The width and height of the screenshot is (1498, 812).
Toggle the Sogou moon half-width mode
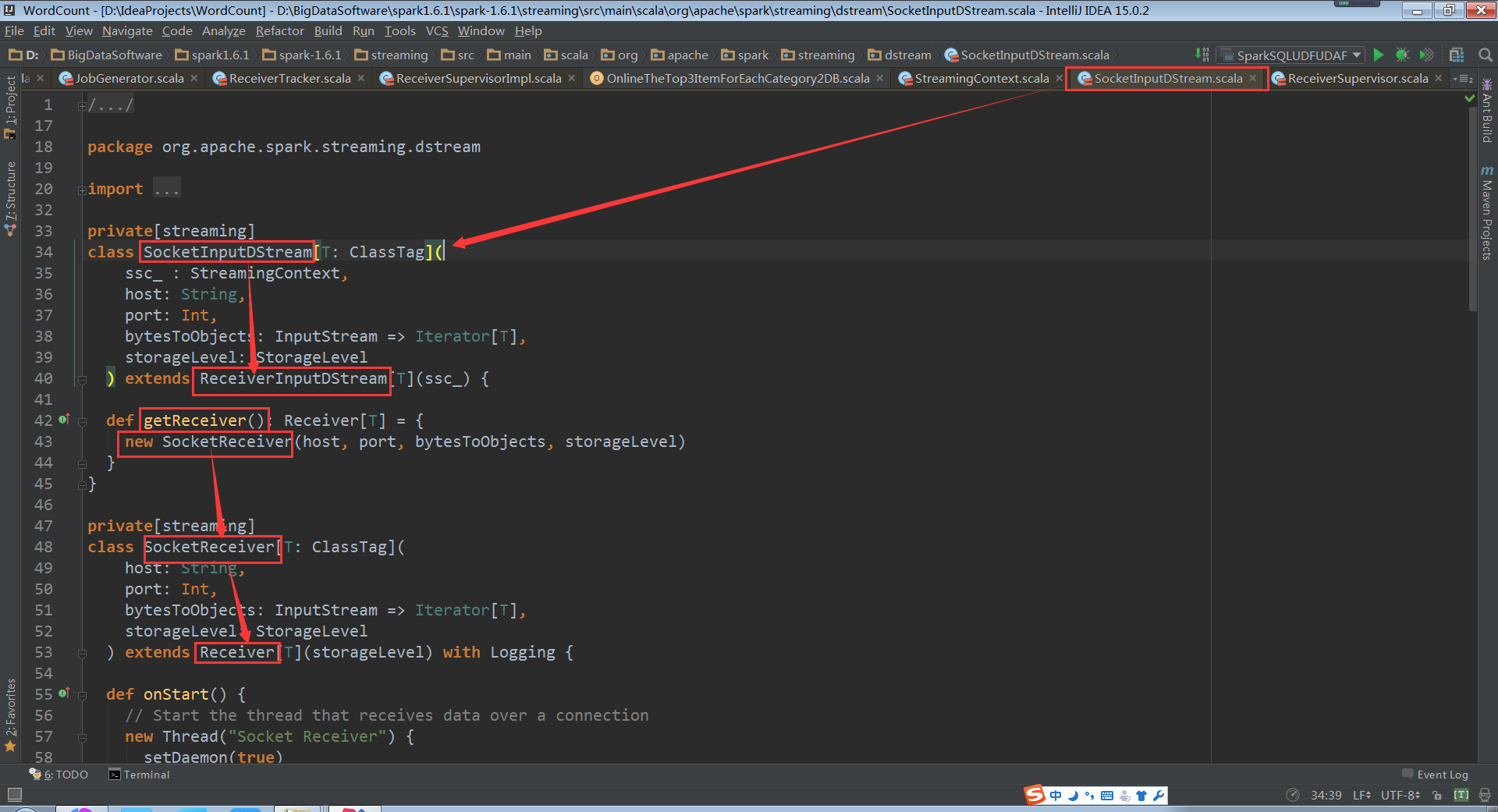(1073, 796)
